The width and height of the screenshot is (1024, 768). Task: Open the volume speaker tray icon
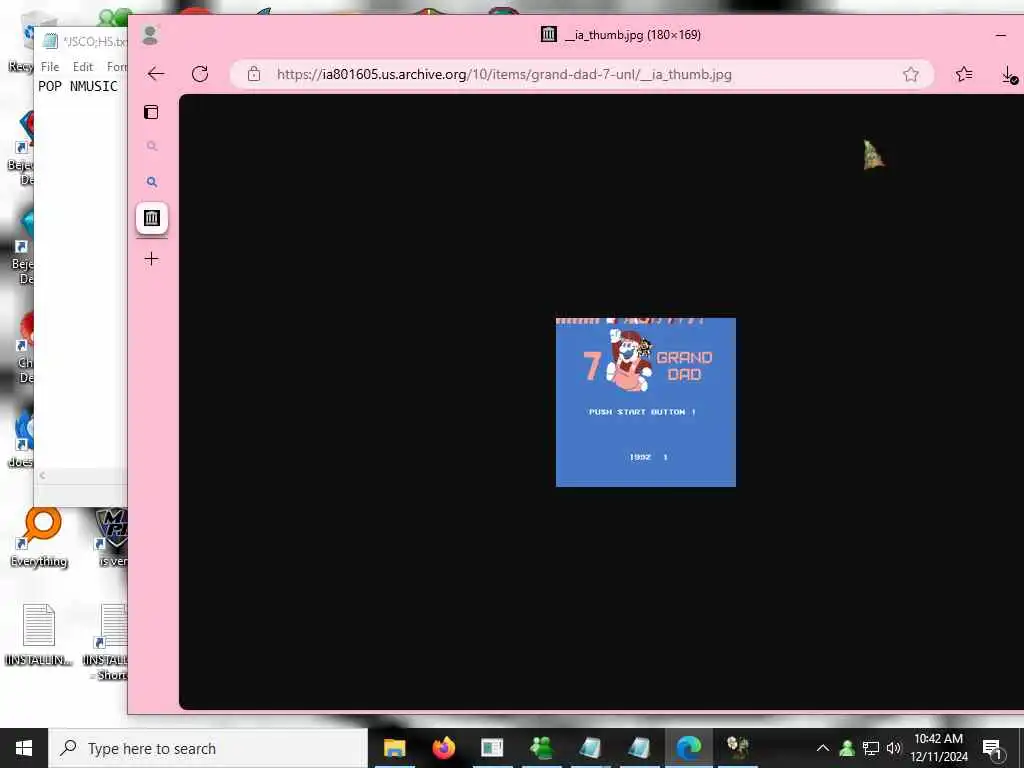[x=893, y=748]
